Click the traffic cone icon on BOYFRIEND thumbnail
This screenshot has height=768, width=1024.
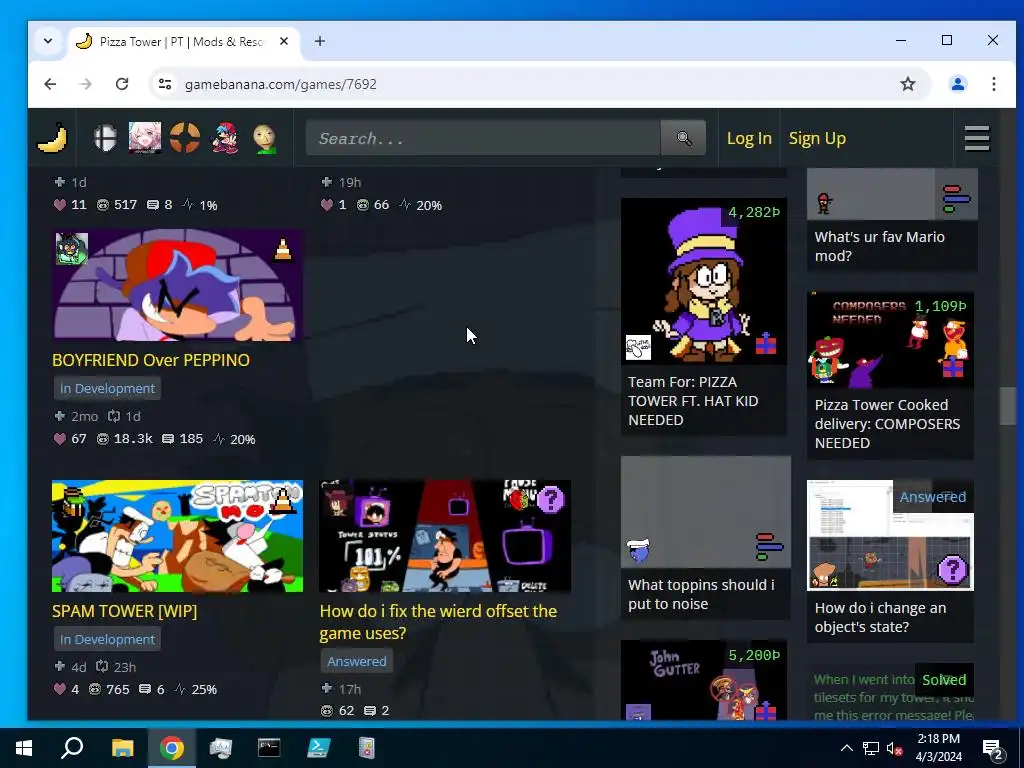(283, 249)
